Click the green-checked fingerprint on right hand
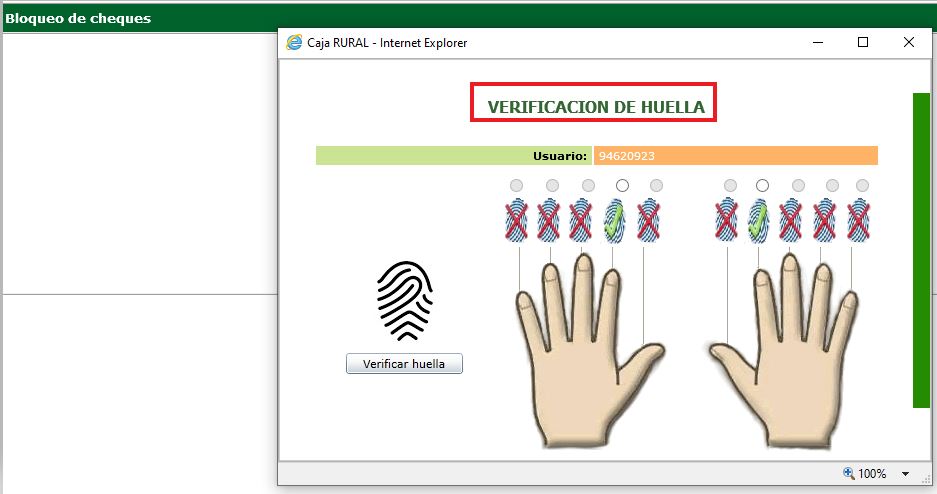Image resolution: width=937 pixels, height=494 pixels. (x=759, y=221)
